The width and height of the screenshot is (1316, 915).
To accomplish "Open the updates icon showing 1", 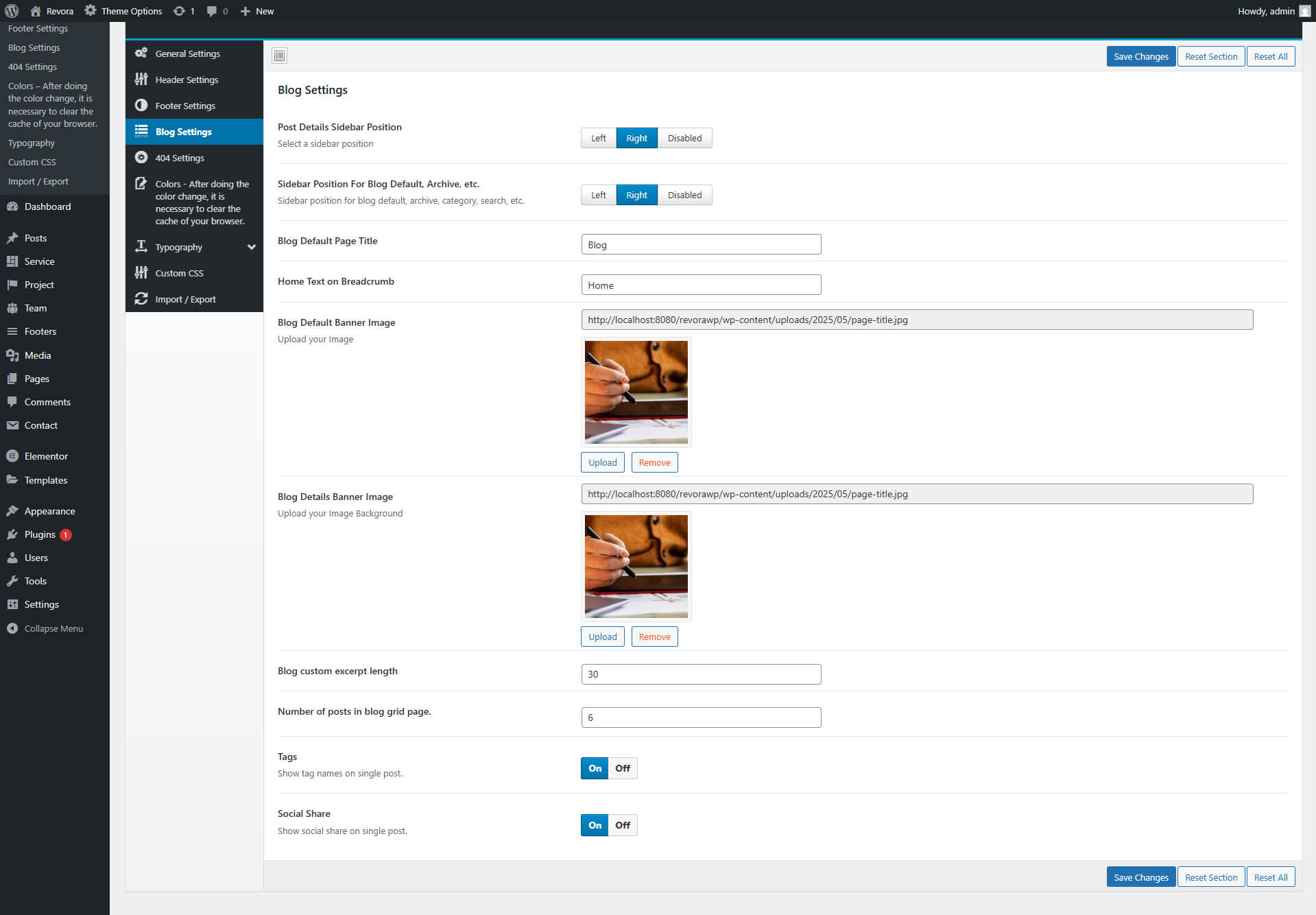I will pos(179,11).
